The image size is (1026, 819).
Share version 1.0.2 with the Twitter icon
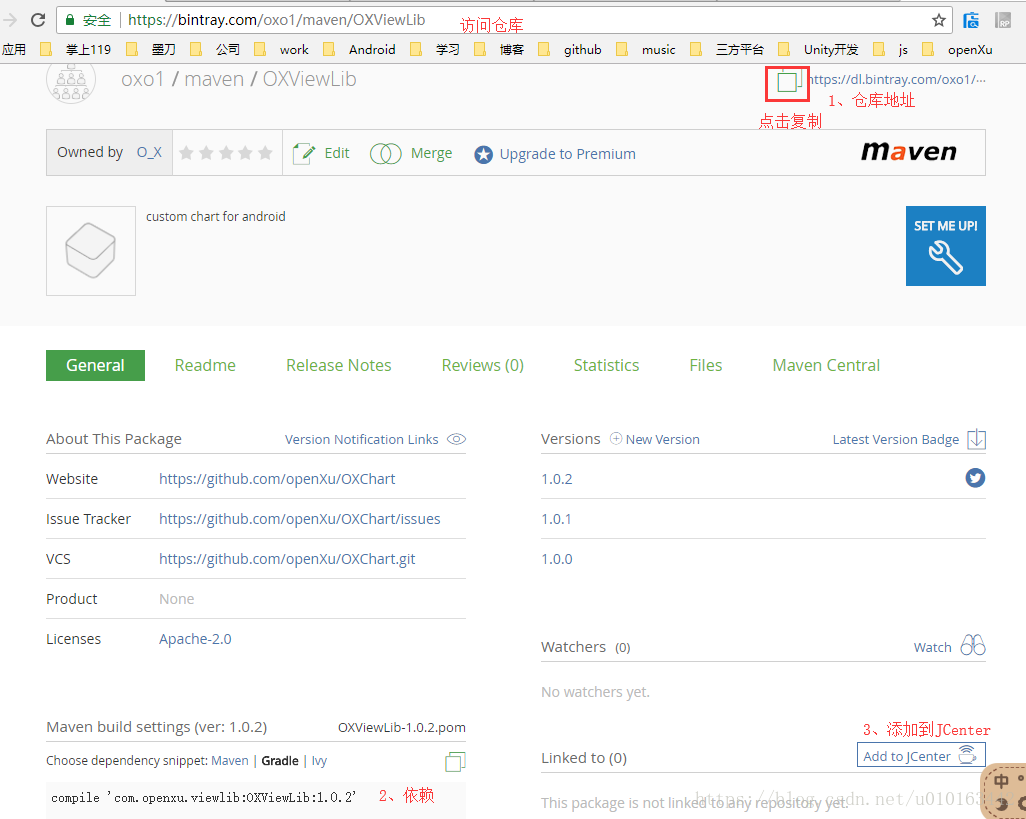pyautogui.click(x=975, y=478)
